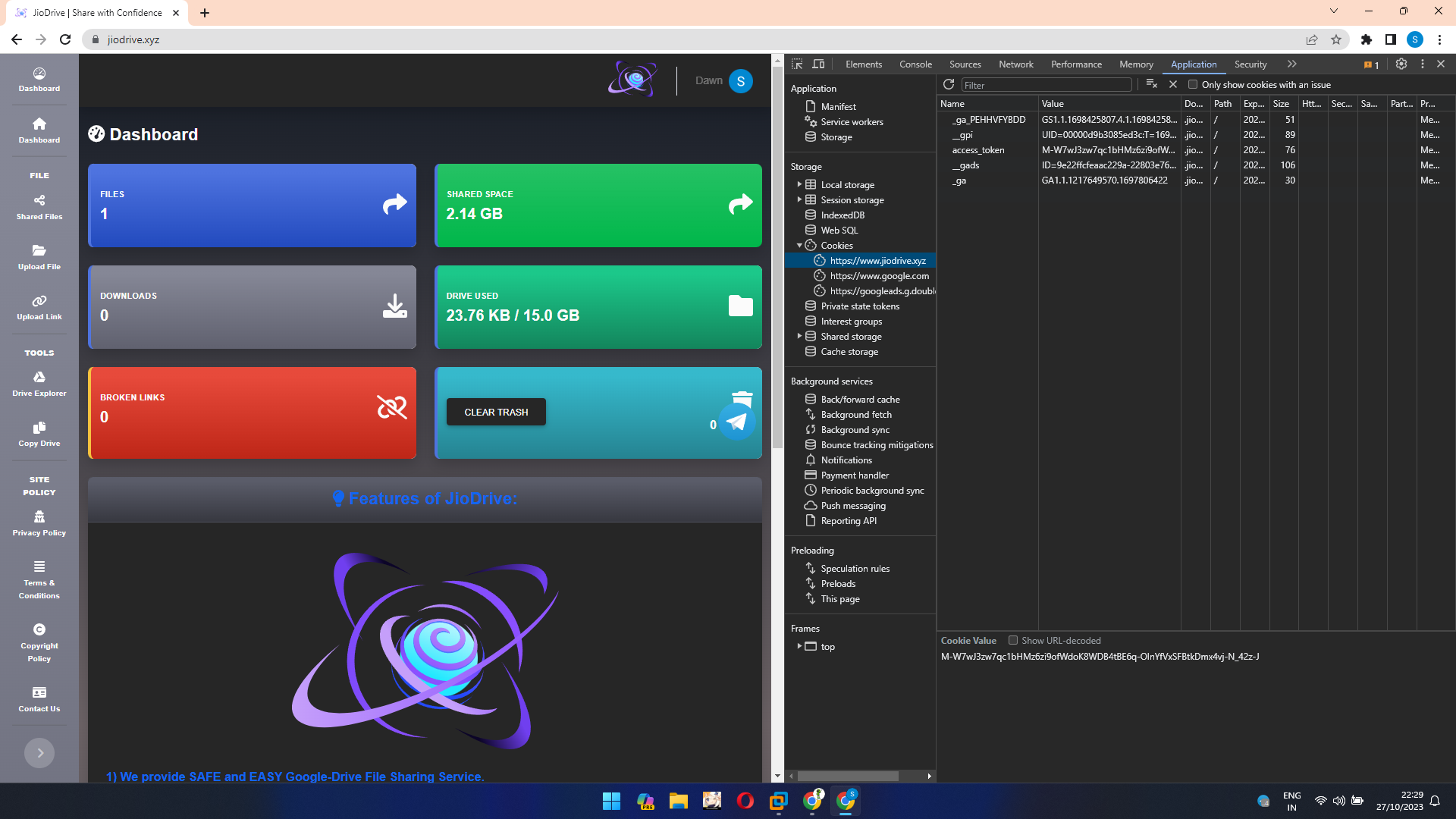The image size is (1456, 819).
Task: Switch to the Console tab
Action: click(x=915, y=64)
